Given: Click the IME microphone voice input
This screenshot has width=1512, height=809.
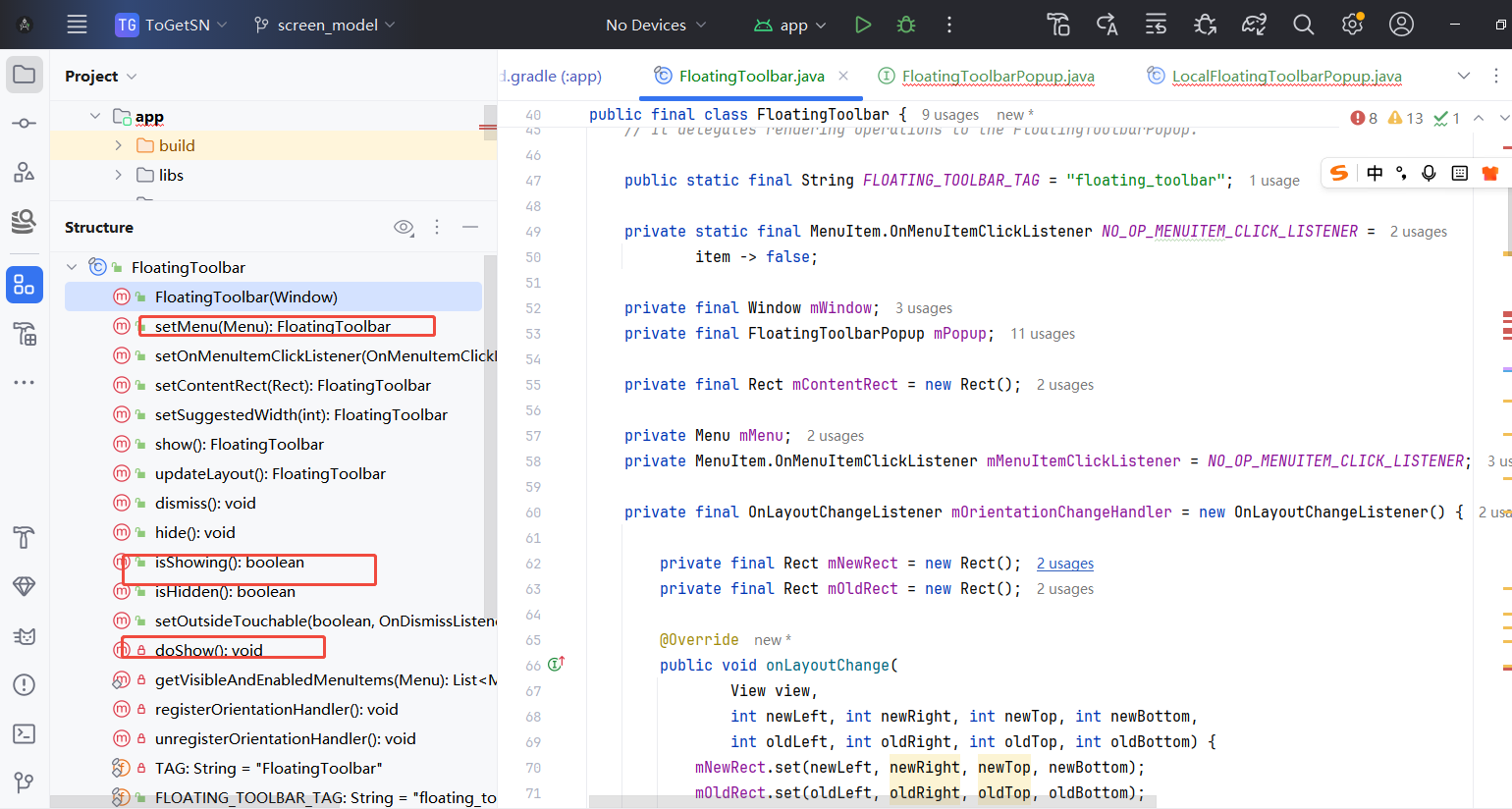Looking at the screenshot, I should click(x=1430, y=173).
